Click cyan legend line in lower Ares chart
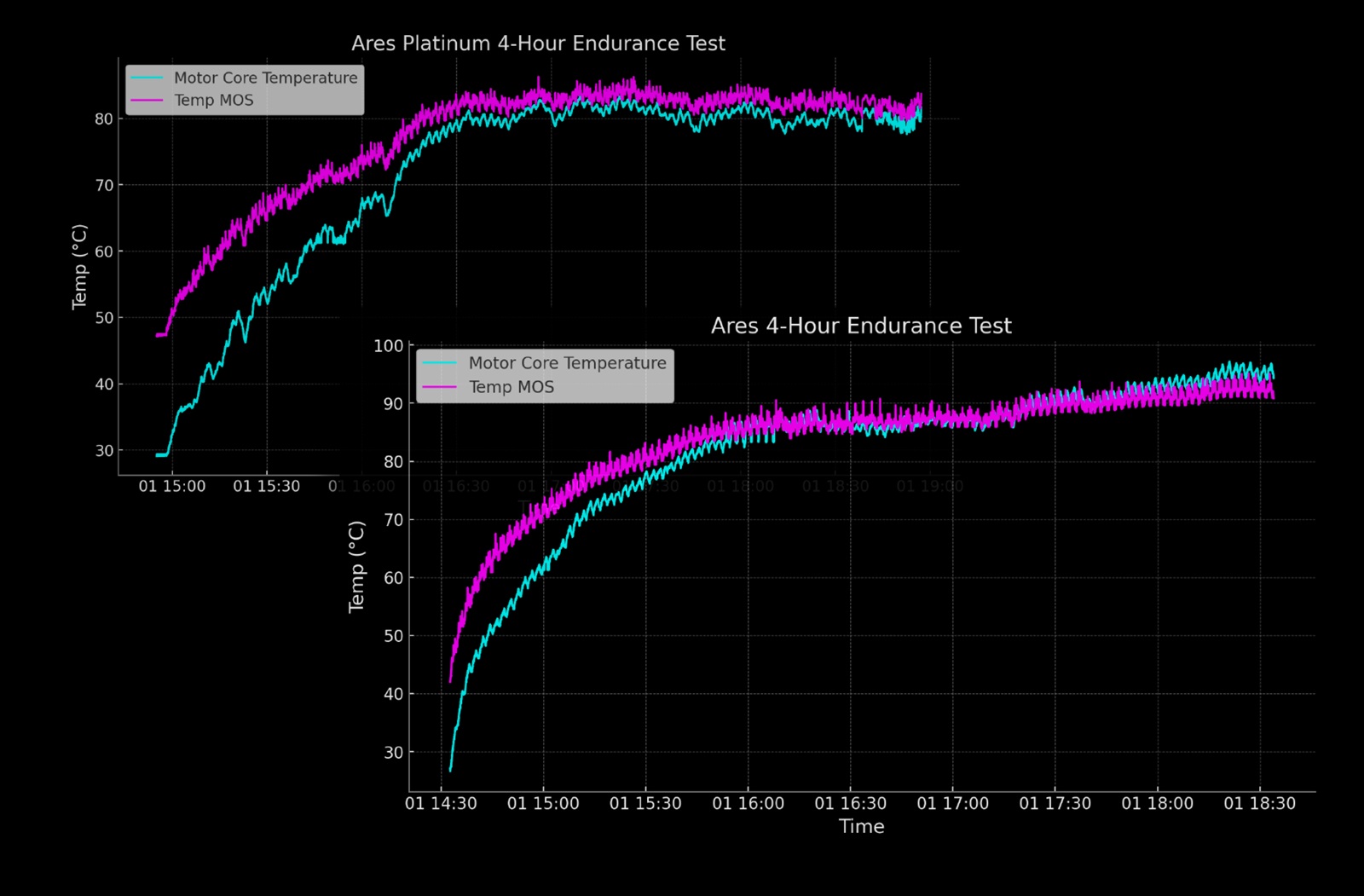 coord(440,363)
